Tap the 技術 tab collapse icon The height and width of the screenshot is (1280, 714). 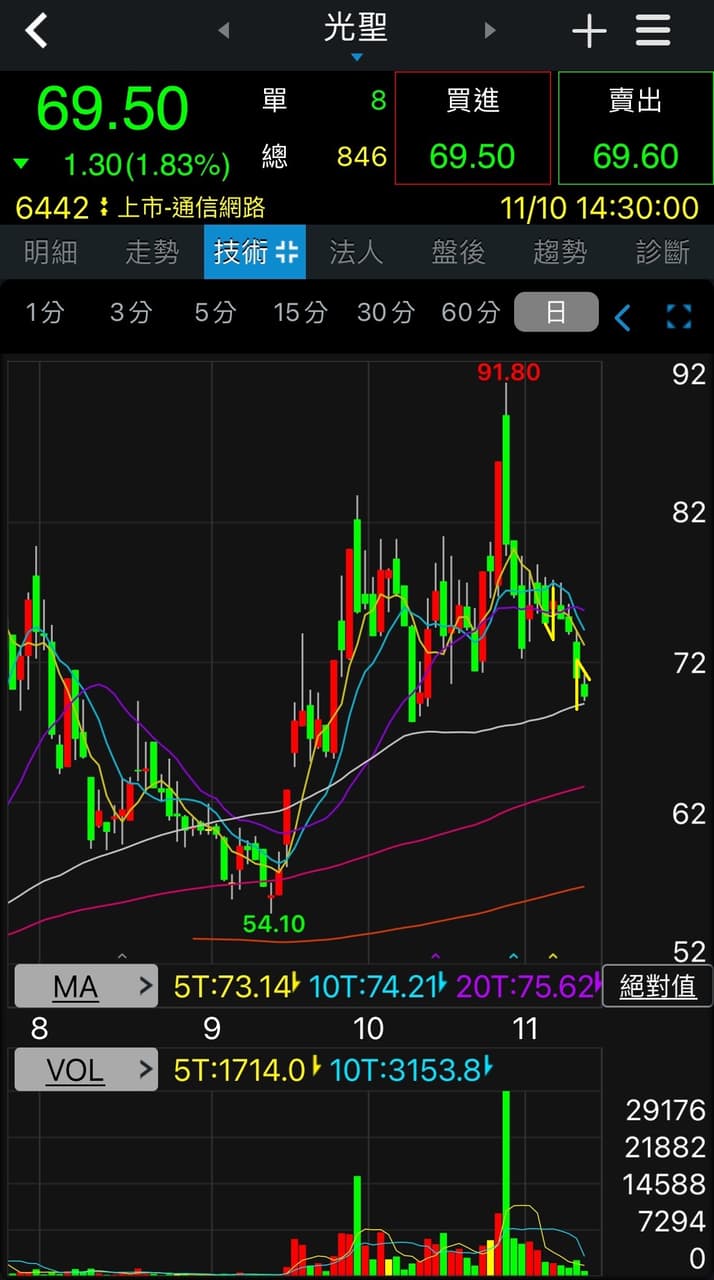point(288,252)
